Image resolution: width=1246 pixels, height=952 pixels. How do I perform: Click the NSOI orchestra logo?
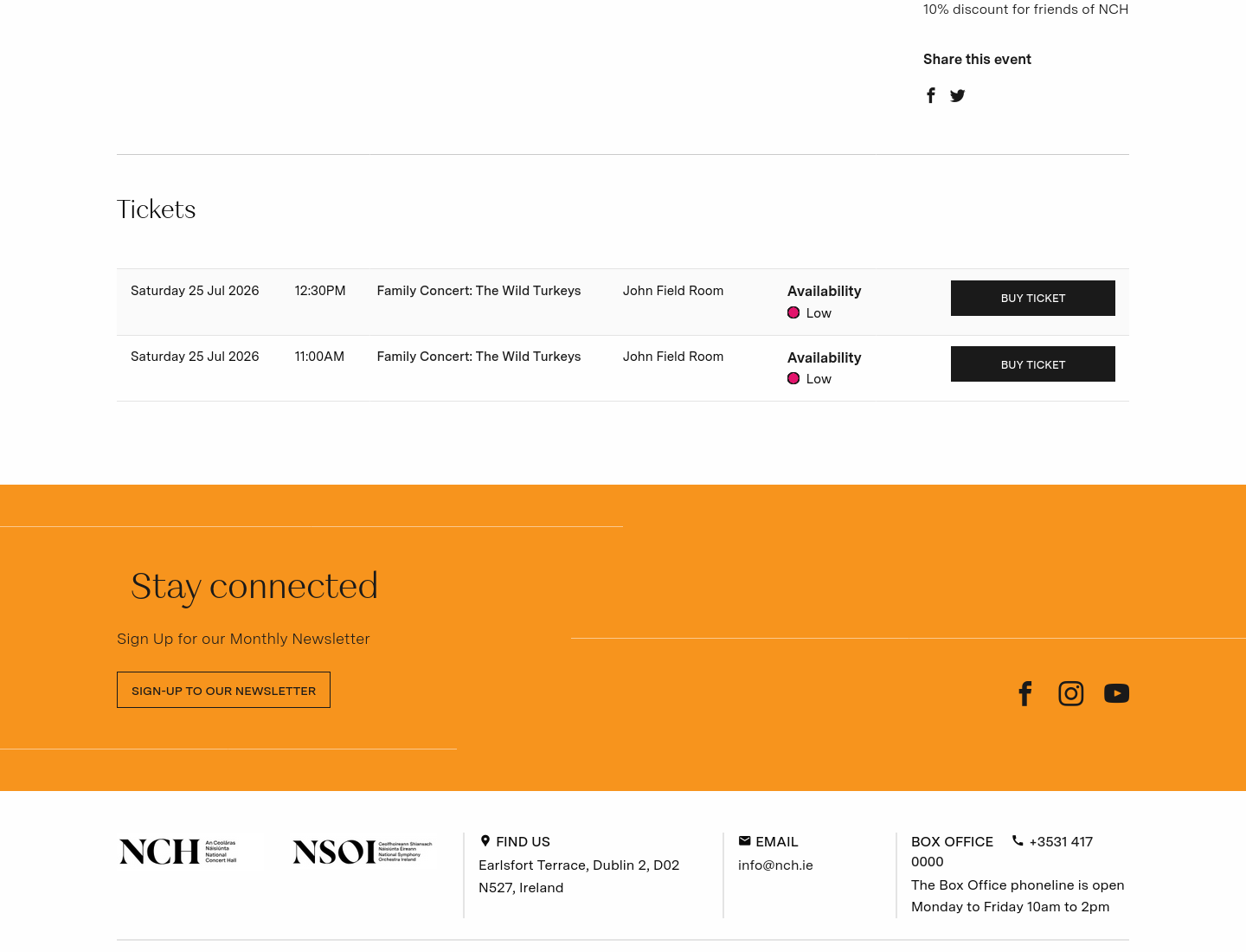pyautogui.click(x=362, y=852)
